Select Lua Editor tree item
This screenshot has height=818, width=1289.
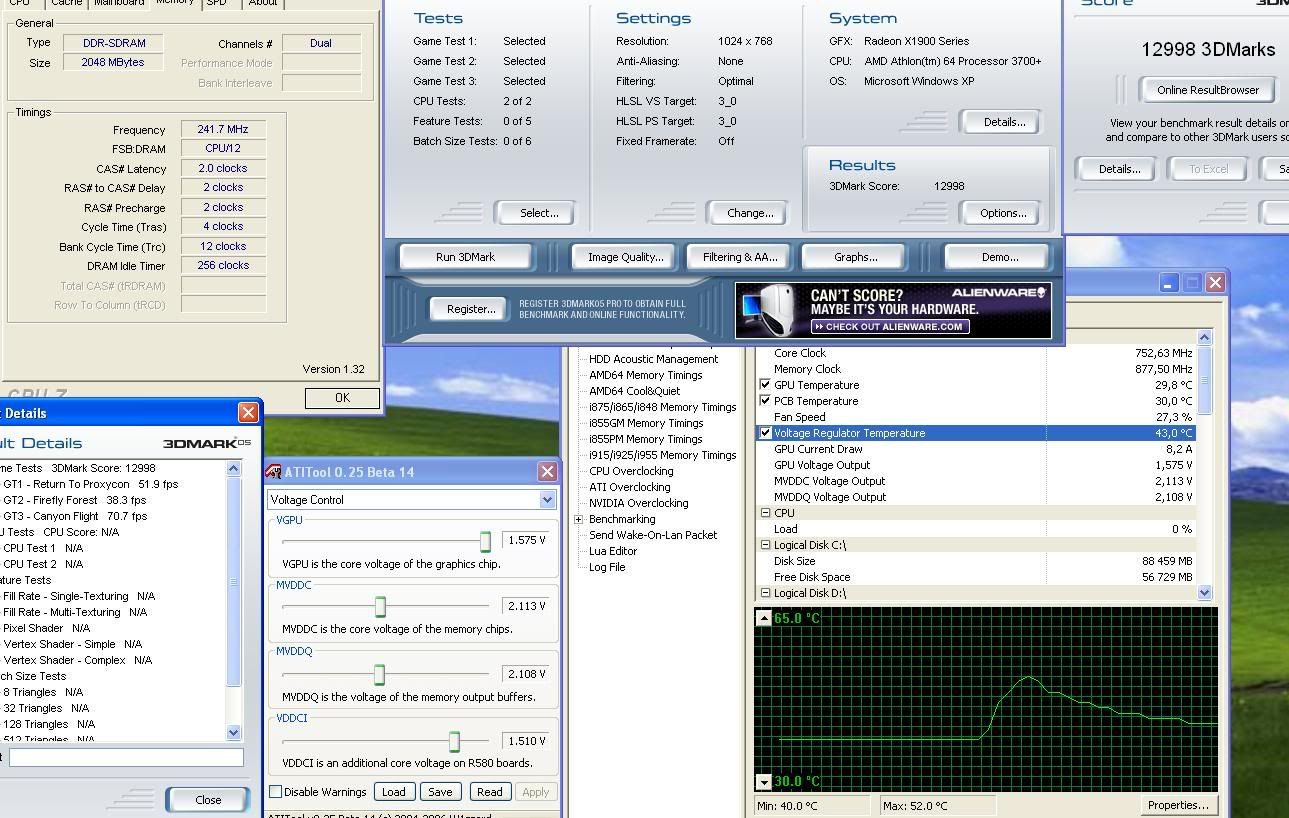click(x=613, y=551)
